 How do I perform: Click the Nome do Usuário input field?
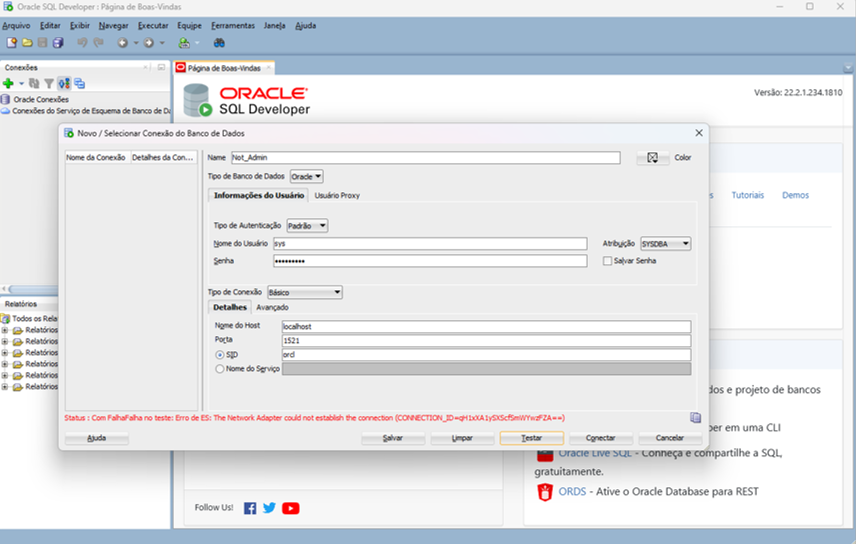[430, 244]
